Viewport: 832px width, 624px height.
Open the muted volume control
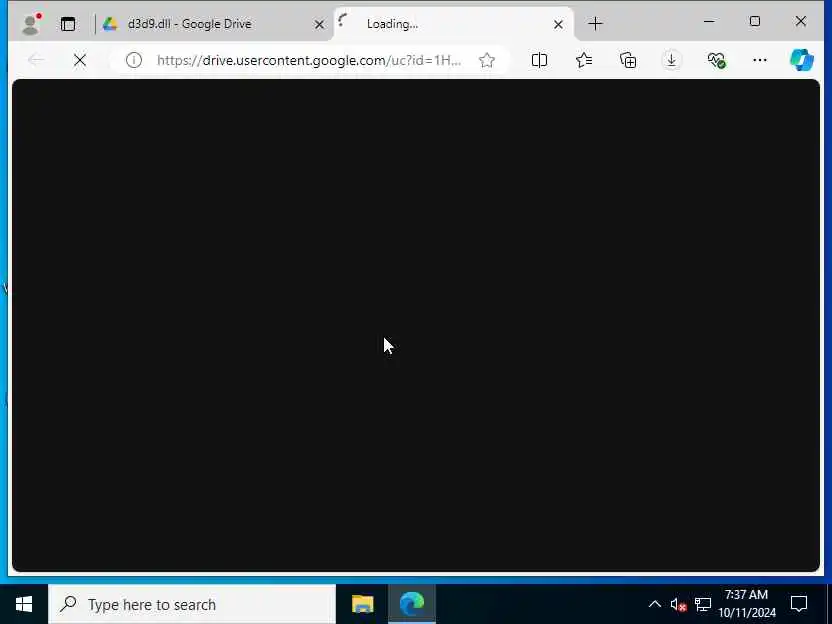point(678,604)
